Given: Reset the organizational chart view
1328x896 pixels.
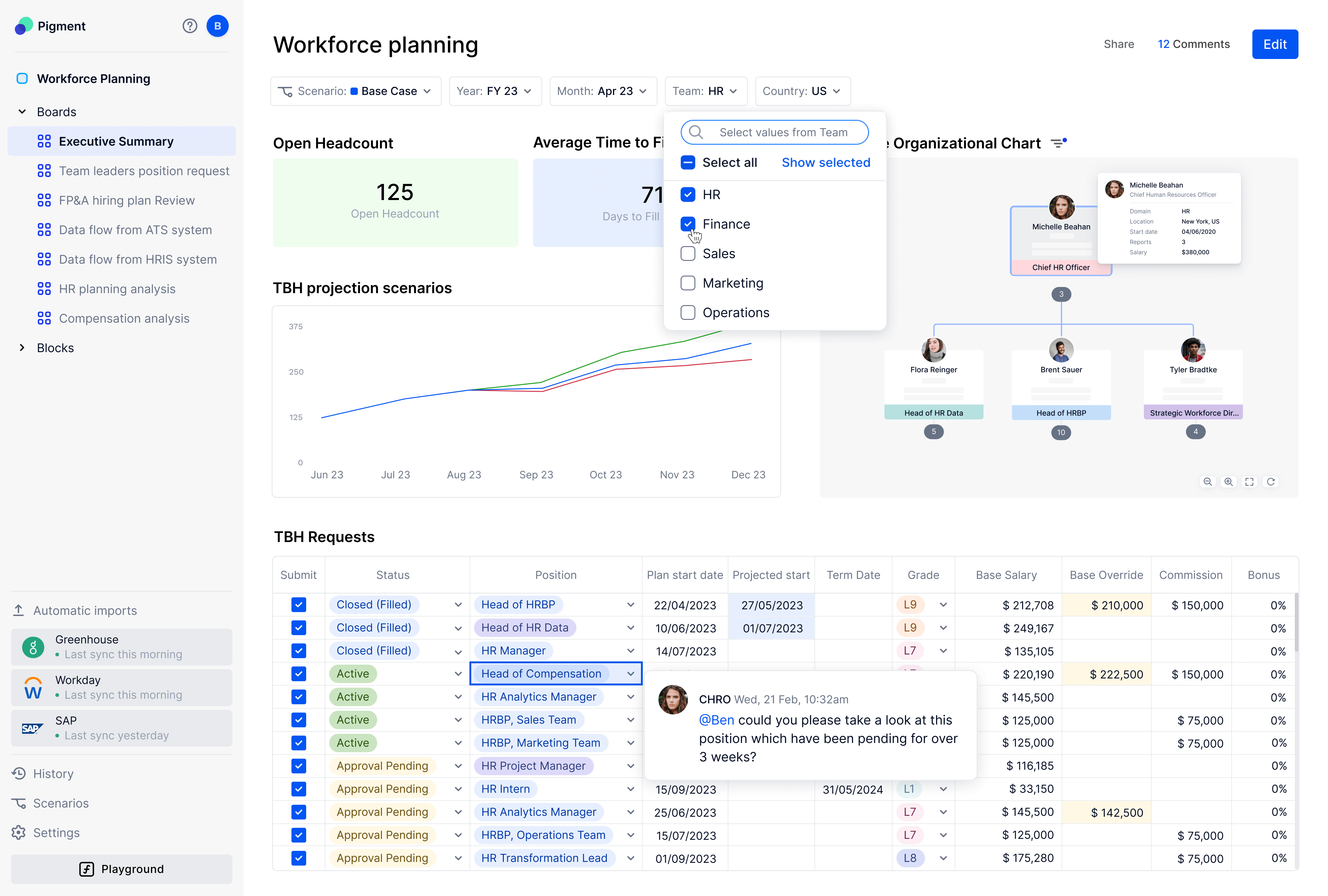Looking at the screenshot, I should [x=1271, y=481].
